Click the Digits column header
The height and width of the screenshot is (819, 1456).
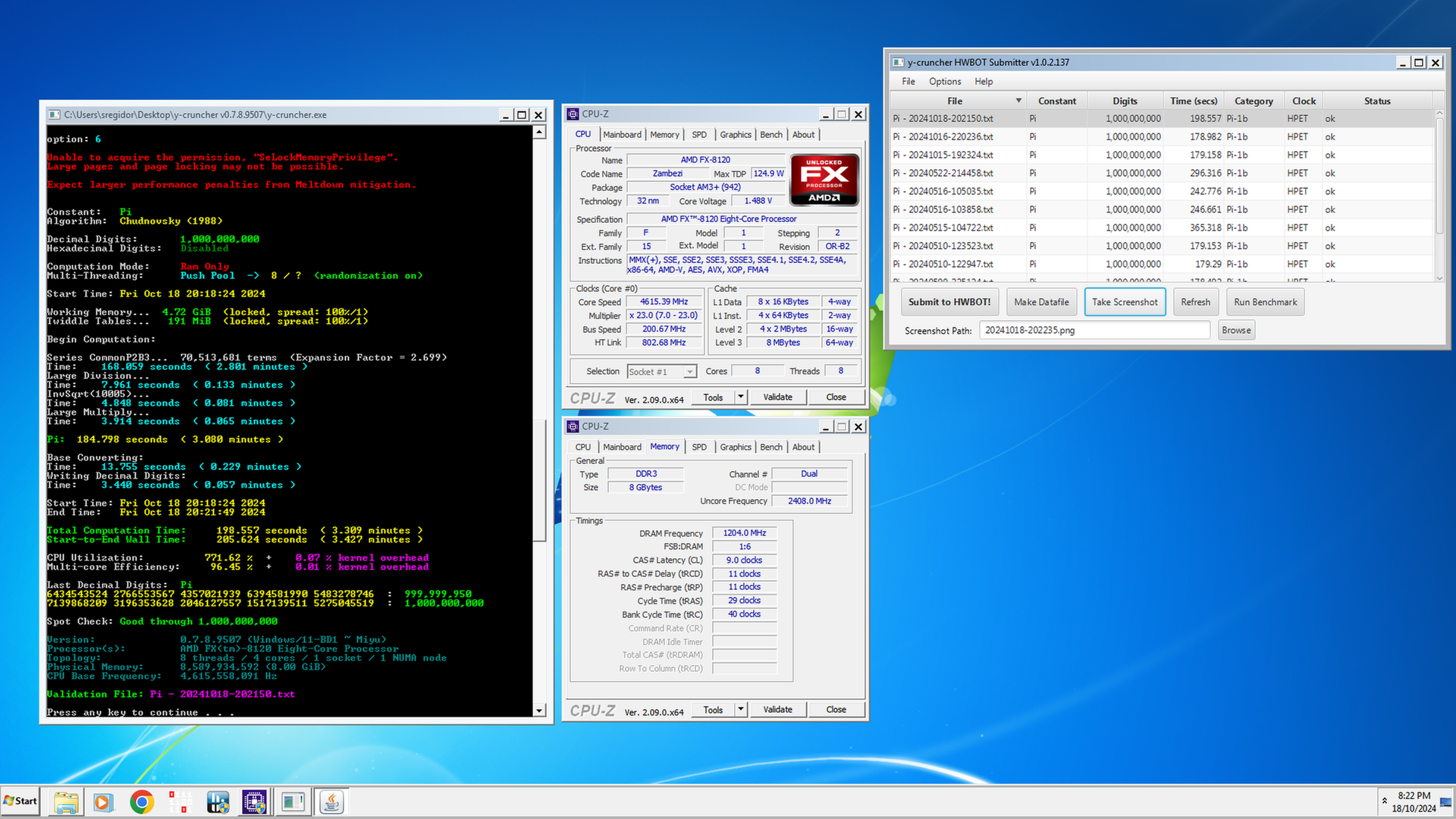[1125, 101]
